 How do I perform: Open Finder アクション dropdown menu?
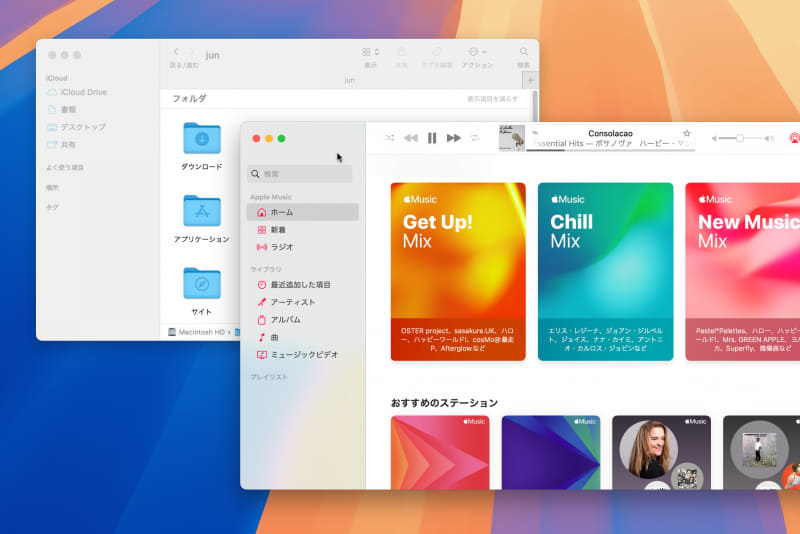[477, 52]
